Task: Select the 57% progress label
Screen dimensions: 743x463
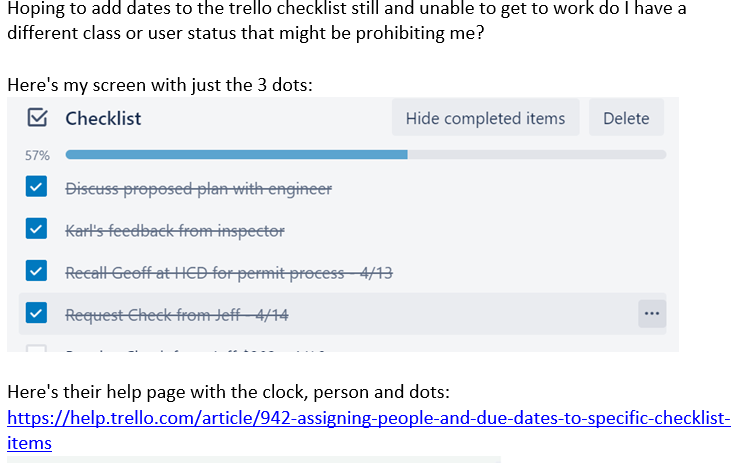Action: 37,155
